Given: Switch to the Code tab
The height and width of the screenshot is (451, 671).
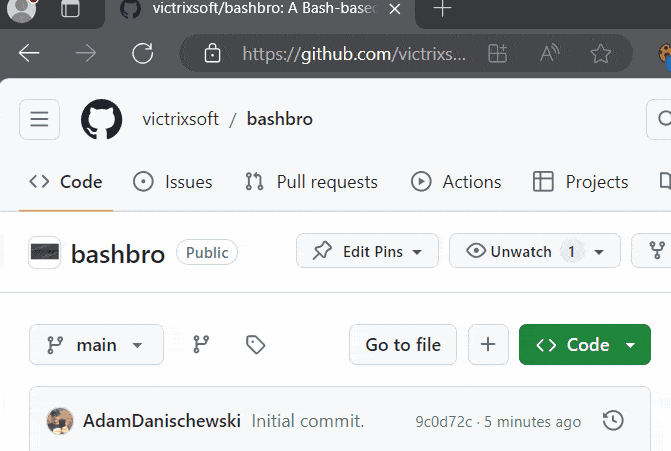Looking at the screenshot, I should point(66,182).
